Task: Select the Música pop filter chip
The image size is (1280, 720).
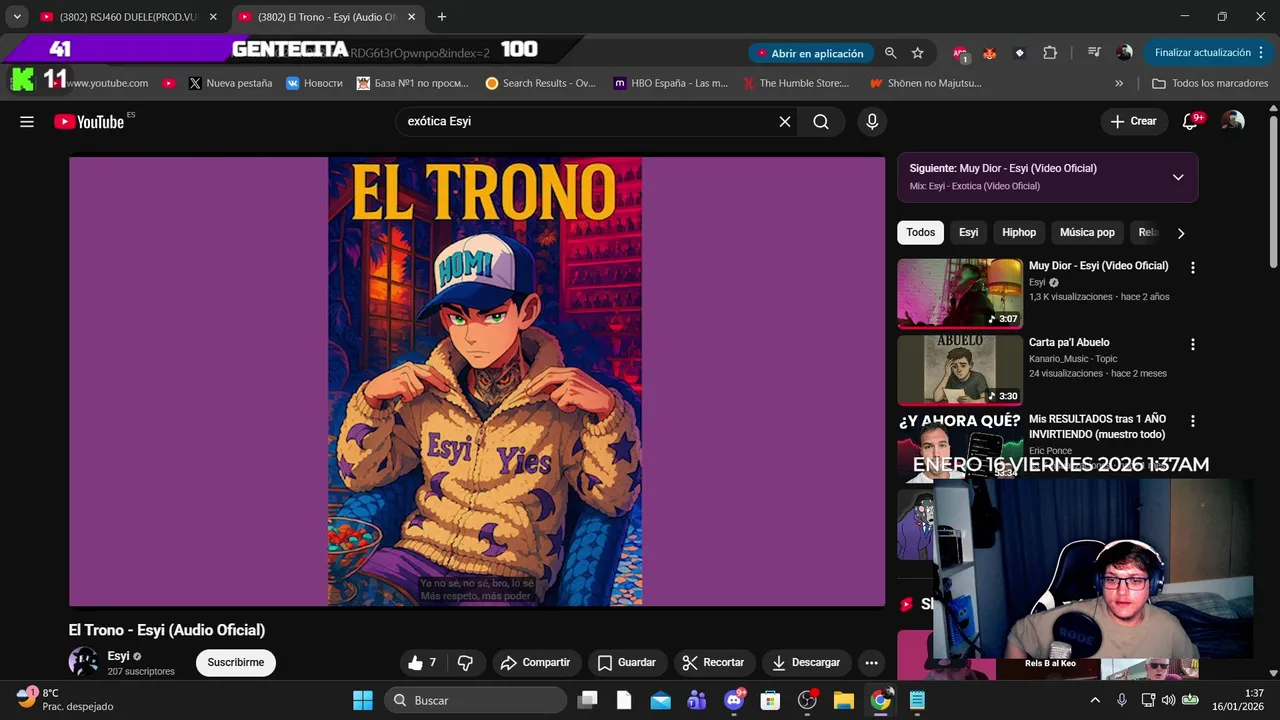Action: tap(1087, 232)
